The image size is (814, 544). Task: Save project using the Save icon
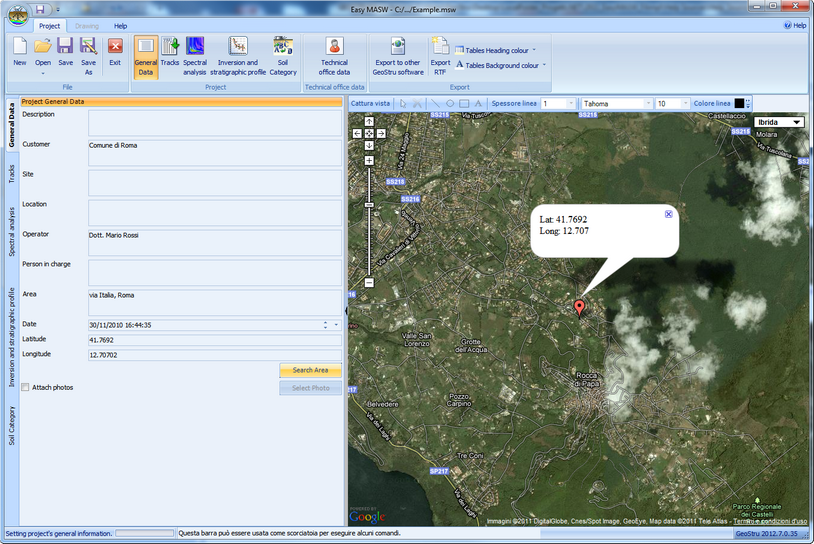[65, 52]
